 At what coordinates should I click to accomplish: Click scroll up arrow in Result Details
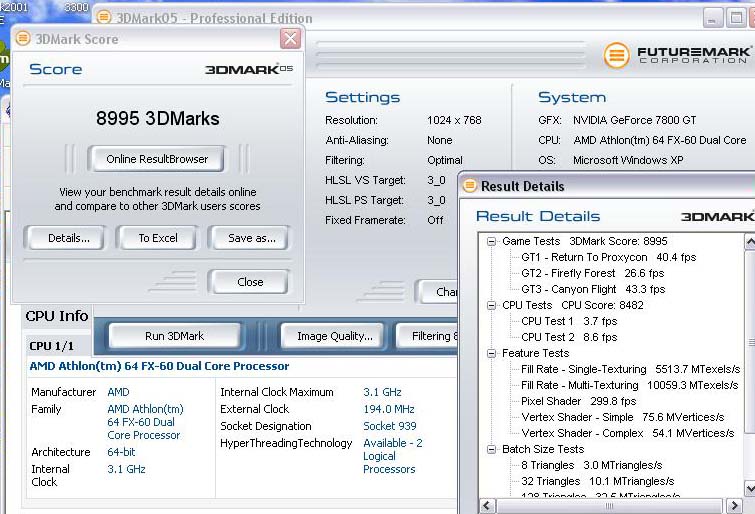tap(750, 241)
